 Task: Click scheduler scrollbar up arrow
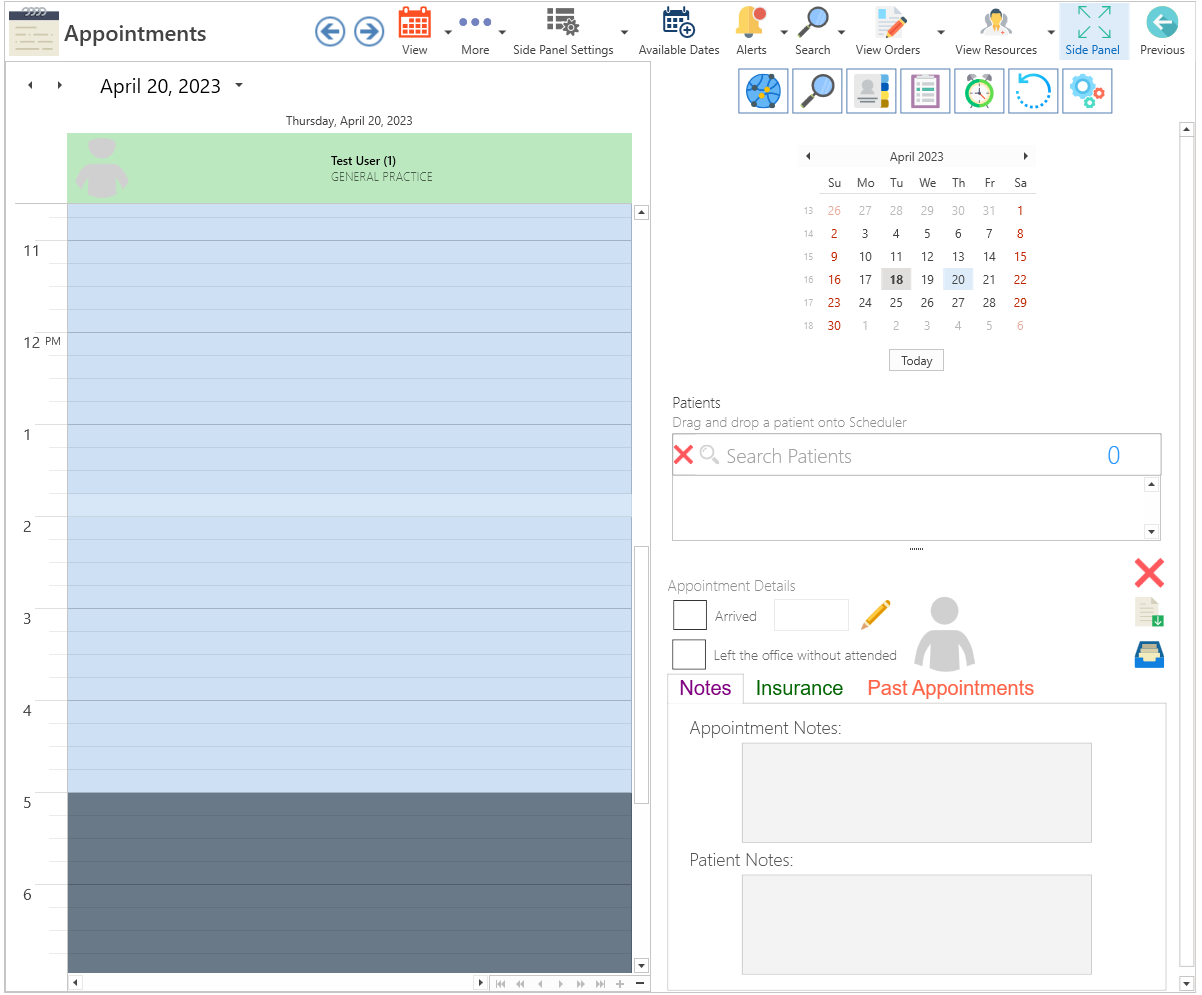(642, 212)
